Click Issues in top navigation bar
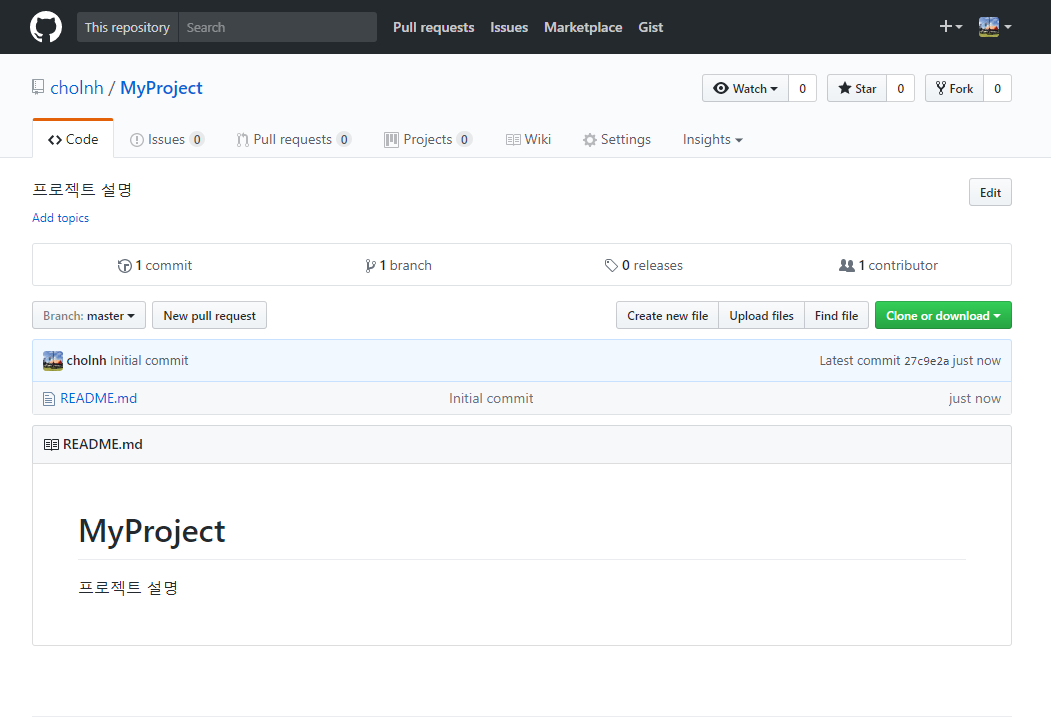Viewport: 1051px width, 727px height. pyautogui.click(x=509, y=27)
